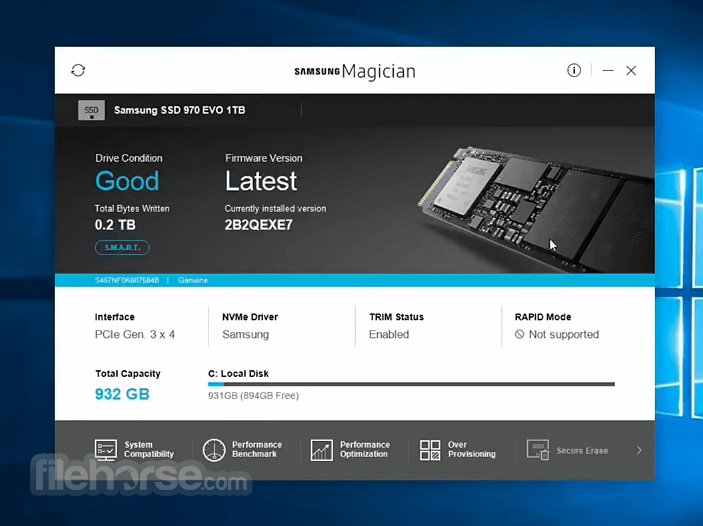Open the S.M.A.R.T. details button
The image size is (703, 526).
coord(122,248)
